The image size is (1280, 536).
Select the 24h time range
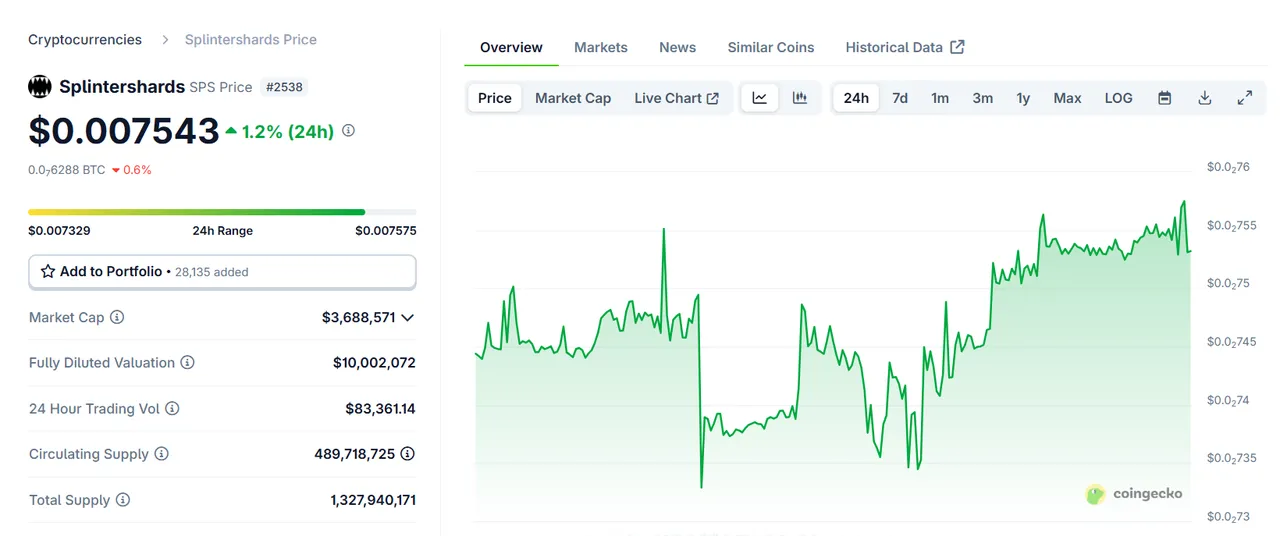(856, 98)
